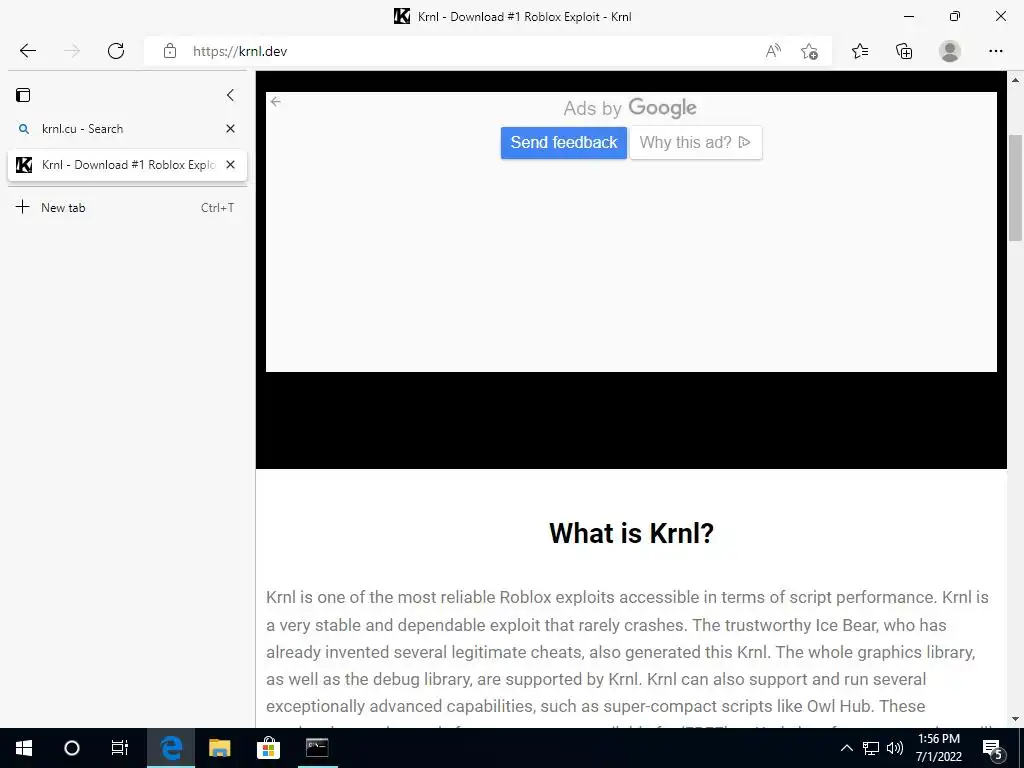Go back using browser back arrow
The width and height of the screenshot is (1024, 768).
tap(27, 51)
